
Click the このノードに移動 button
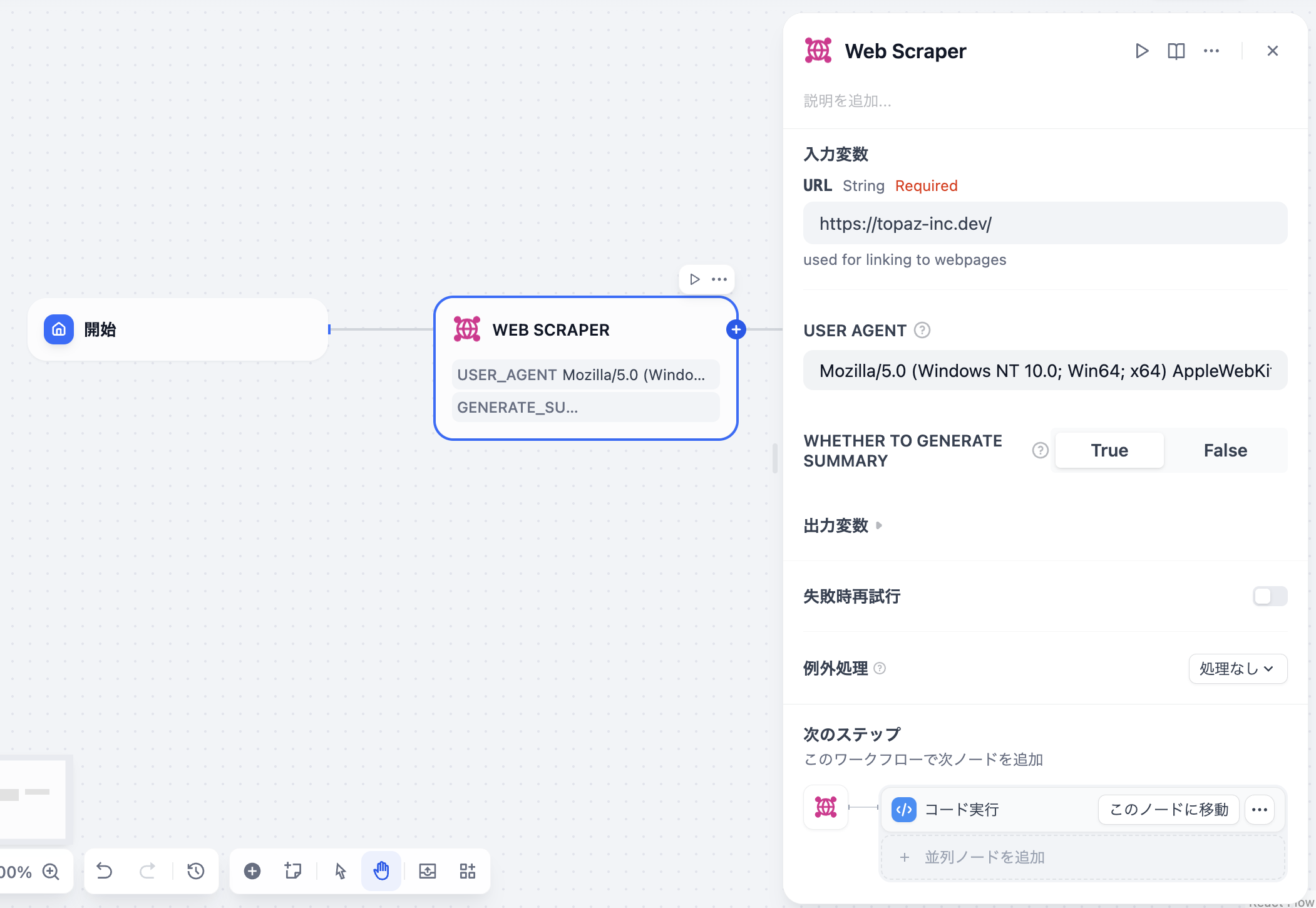(x=1169, y=810)
